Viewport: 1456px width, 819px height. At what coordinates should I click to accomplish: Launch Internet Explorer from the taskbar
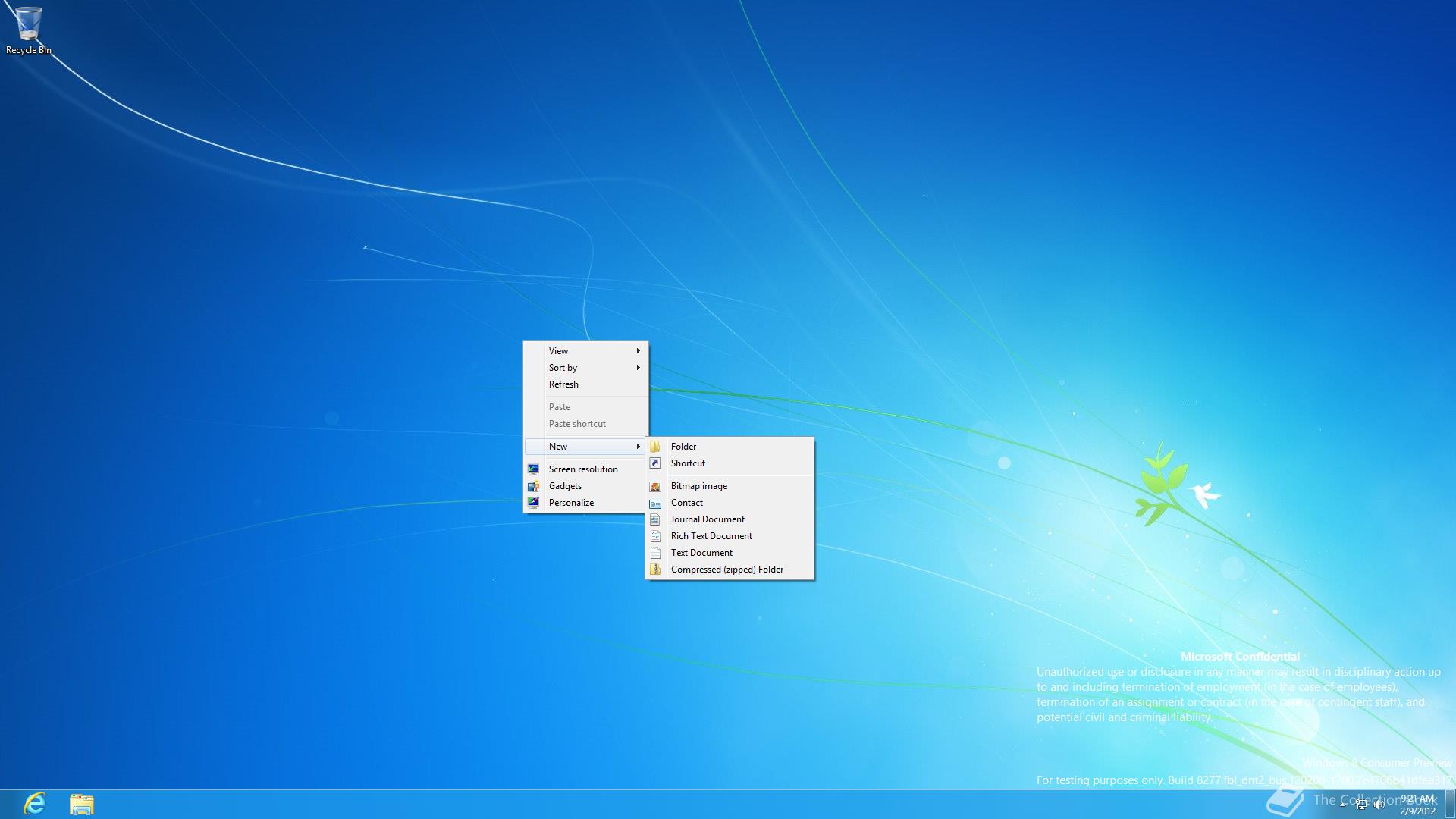(x=35, y=803)
